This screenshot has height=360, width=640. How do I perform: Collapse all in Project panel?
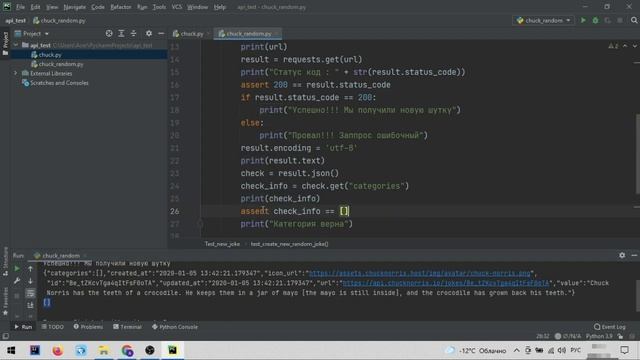(x=133, y=33)
